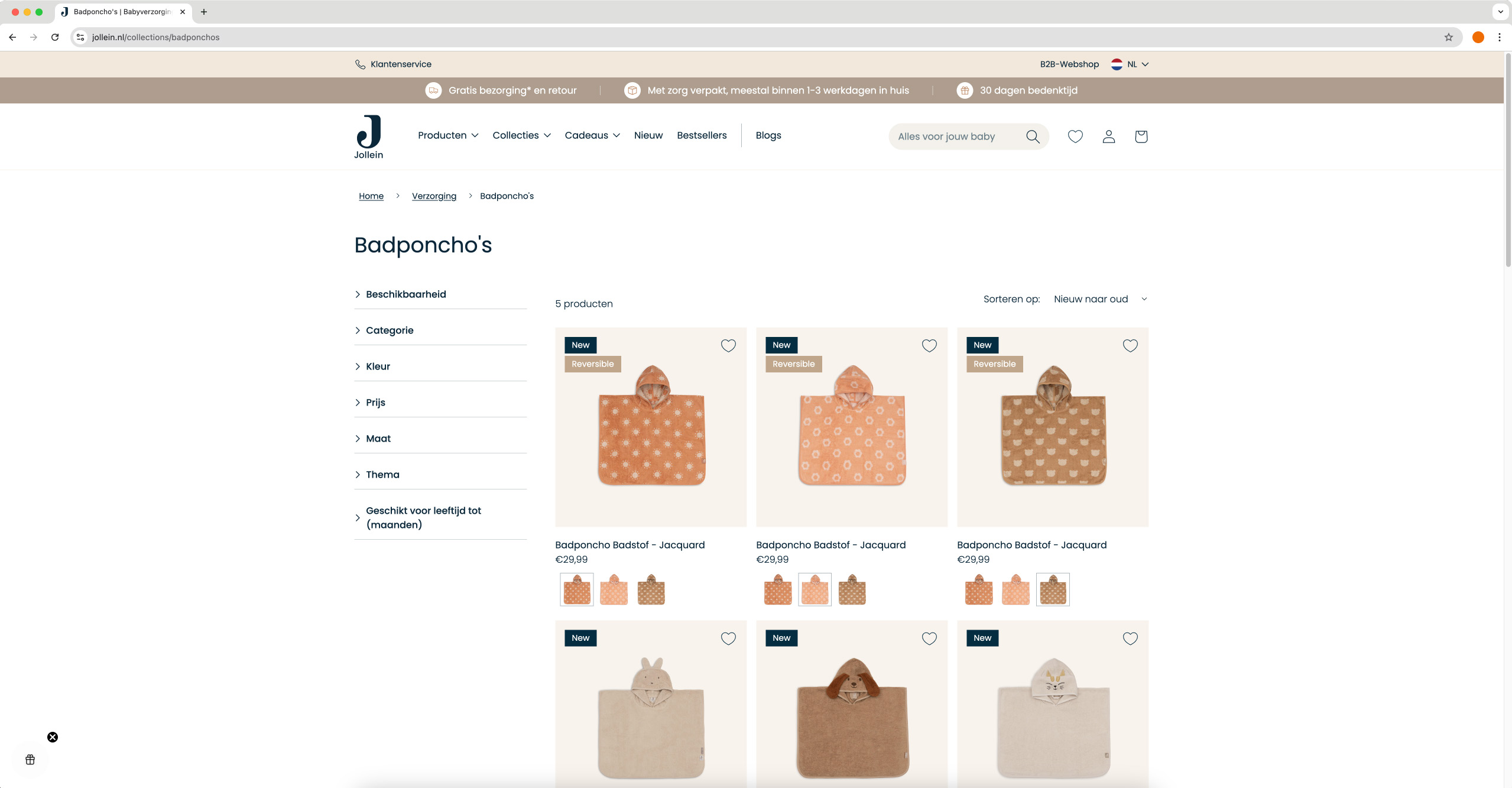The width and height of the screenshot is (1512, 788).
Task: Open the tab search dropdown arrow
Action: point(1500,12)
